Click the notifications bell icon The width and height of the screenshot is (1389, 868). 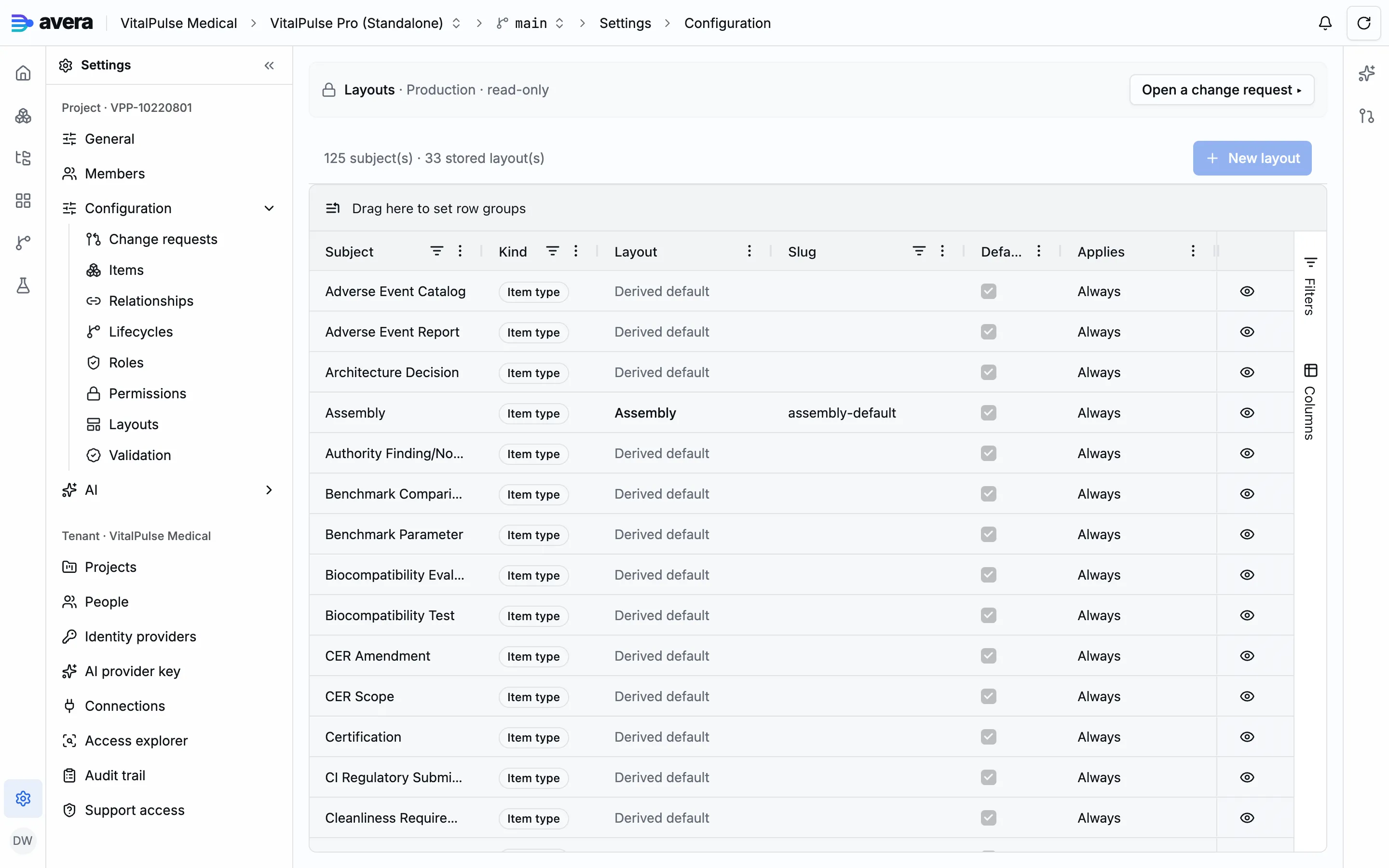click(x=1325, y=23)
